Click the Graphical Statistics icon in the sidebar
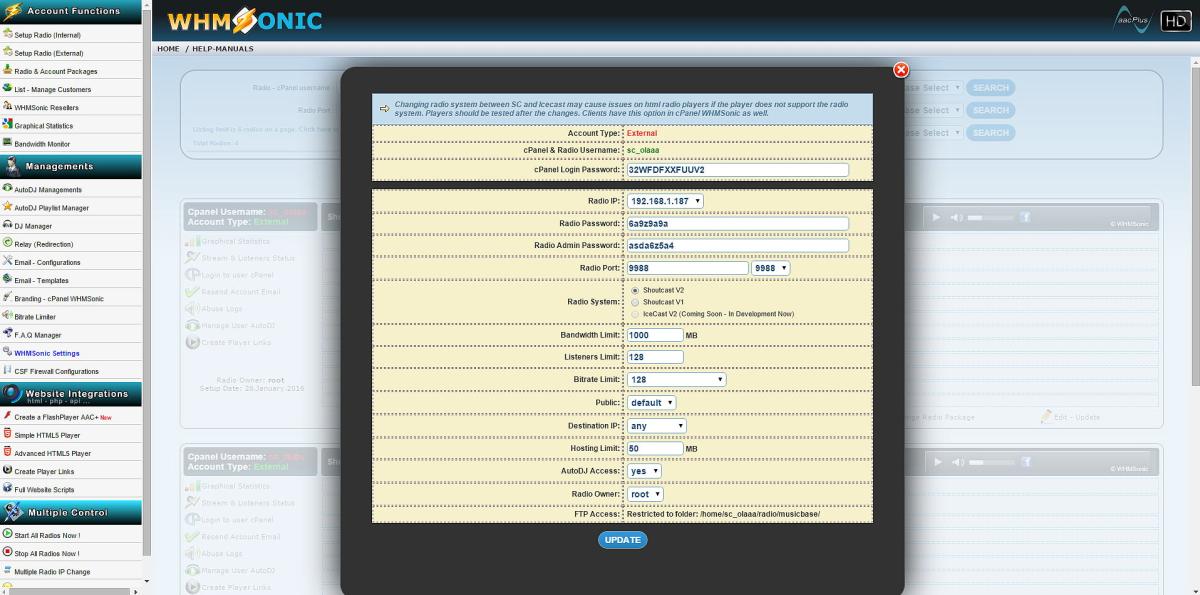1200x595 pixels. tap(8, 125)
